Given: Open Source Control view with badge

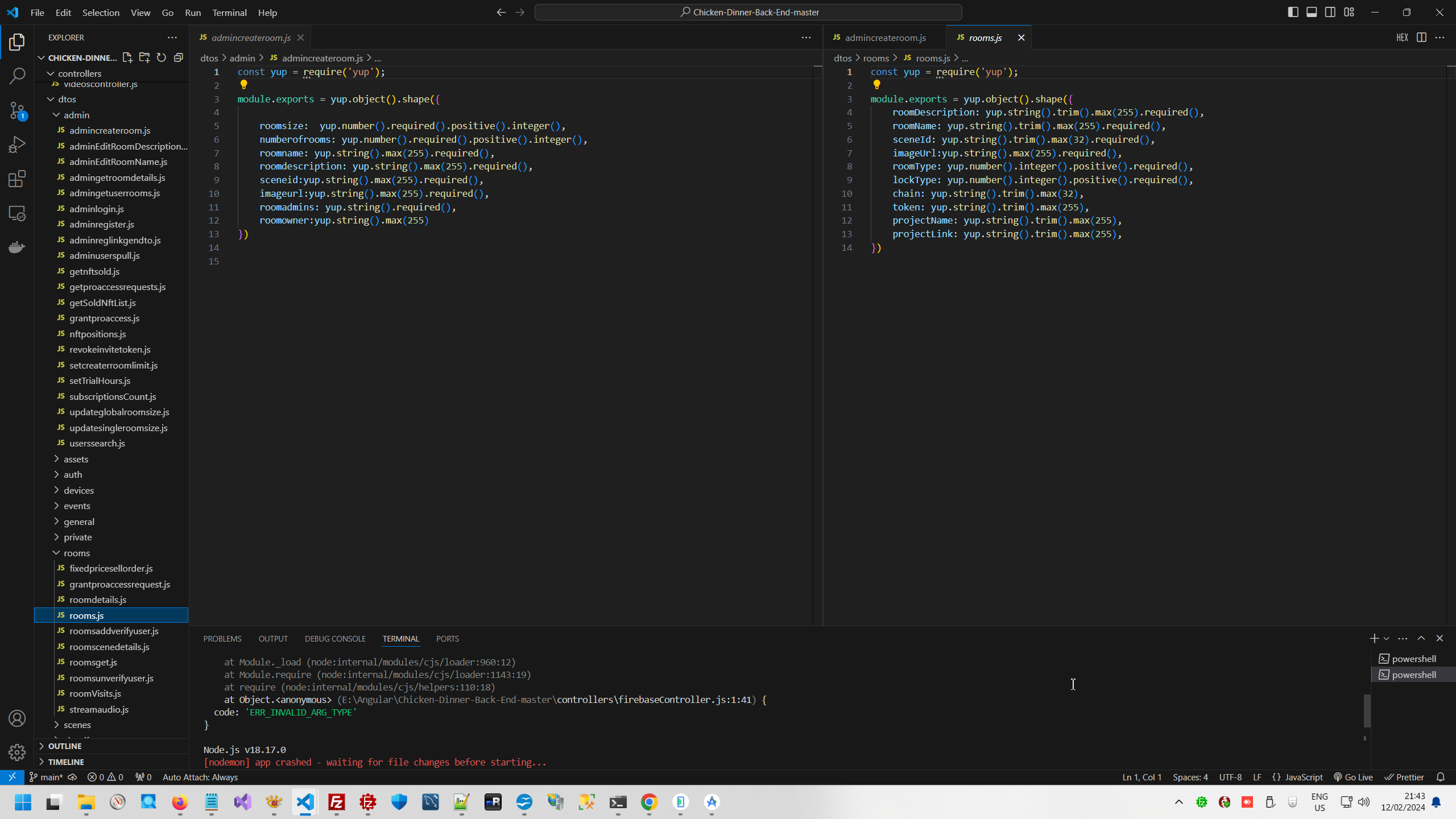Looking at the screenshot, I should click(17, 110).
